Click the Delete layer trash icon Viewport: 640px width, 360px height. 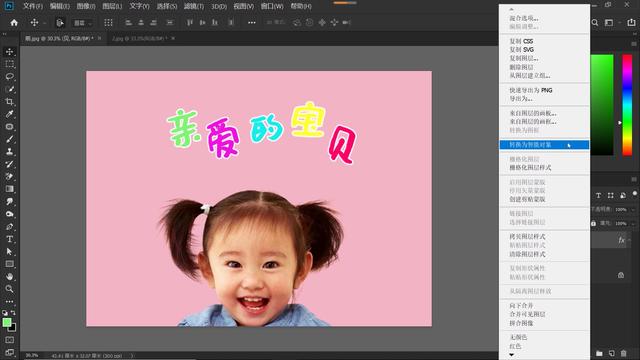coord(624,353)
